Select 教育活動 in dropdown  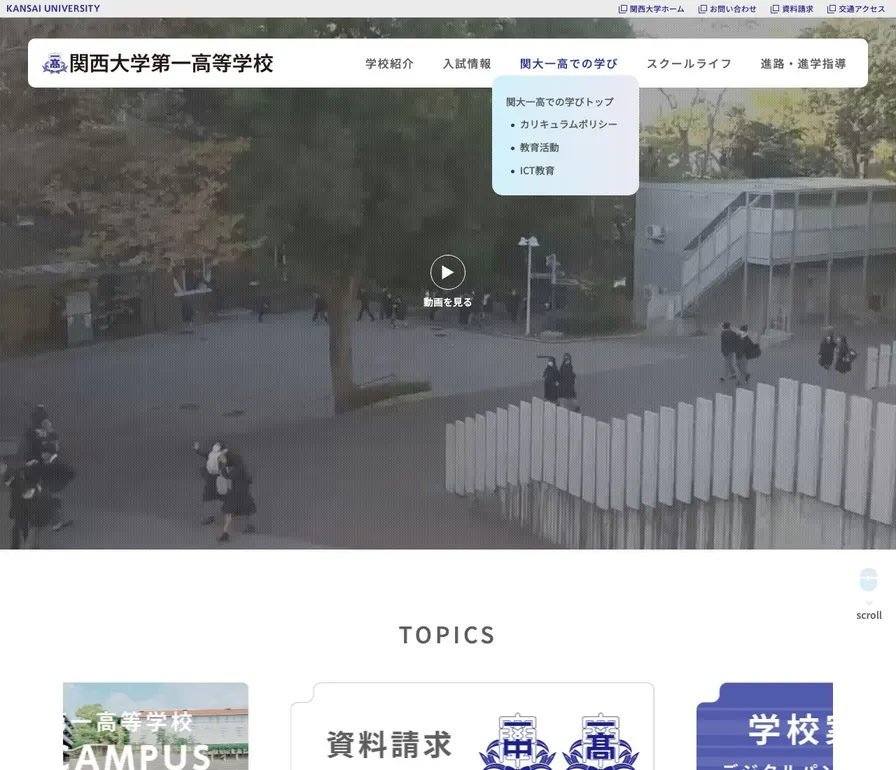pos(539,147)
